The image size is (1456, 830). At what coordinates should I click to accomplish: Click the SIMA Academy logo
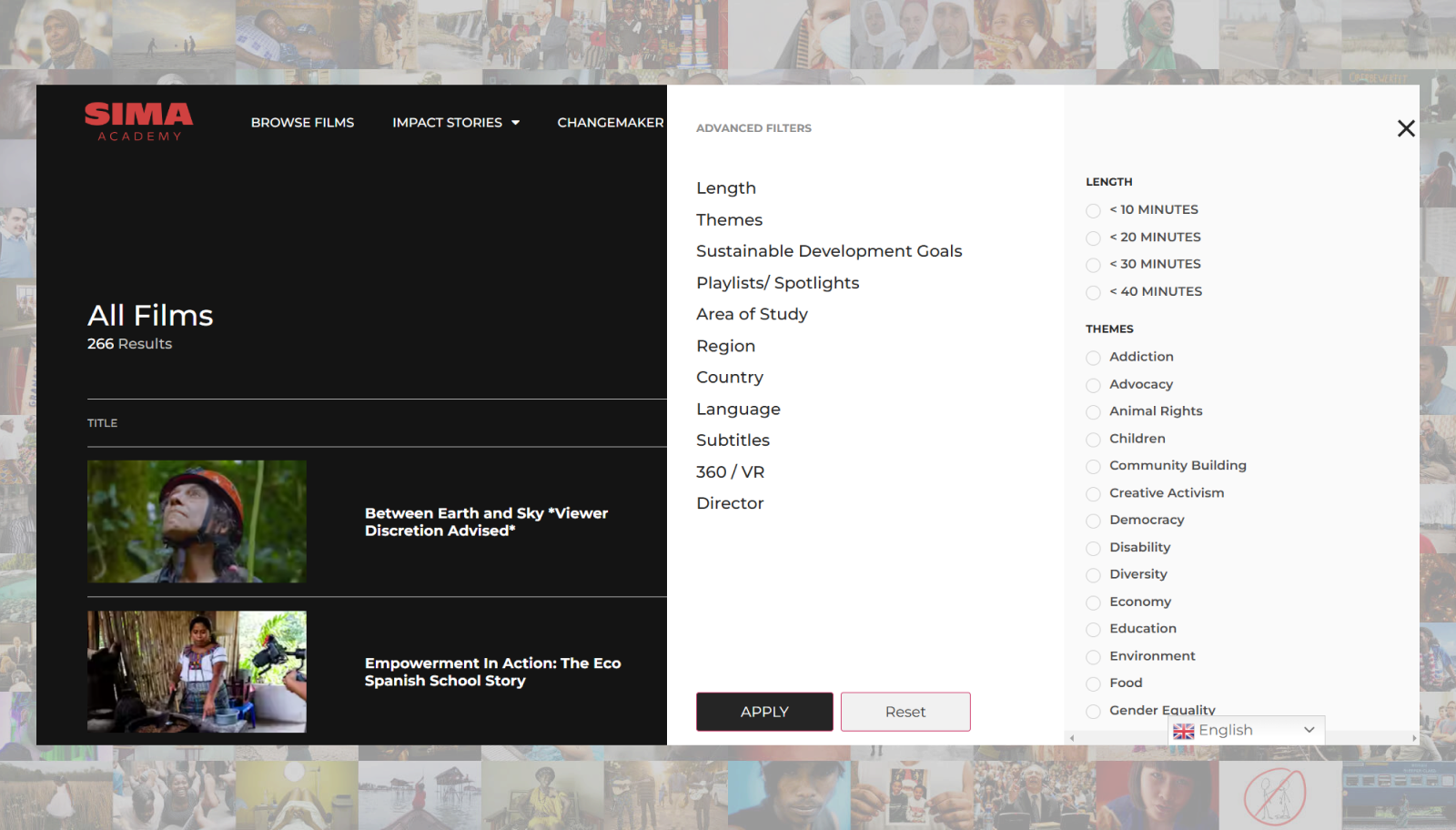coord(138,122)
